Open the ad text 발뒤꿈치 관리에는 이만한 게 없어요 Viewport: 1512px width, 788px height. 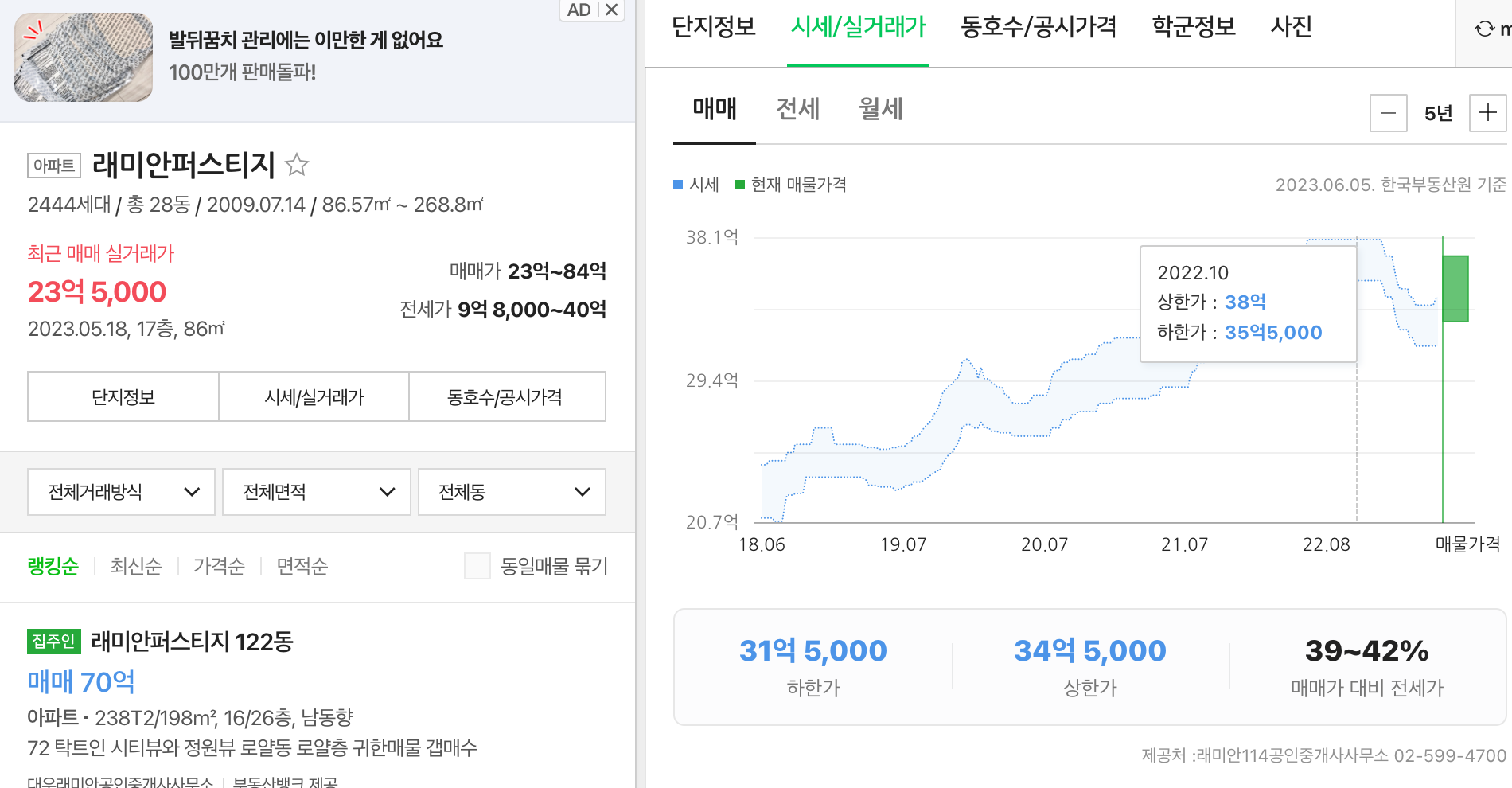tap(306, 40)
